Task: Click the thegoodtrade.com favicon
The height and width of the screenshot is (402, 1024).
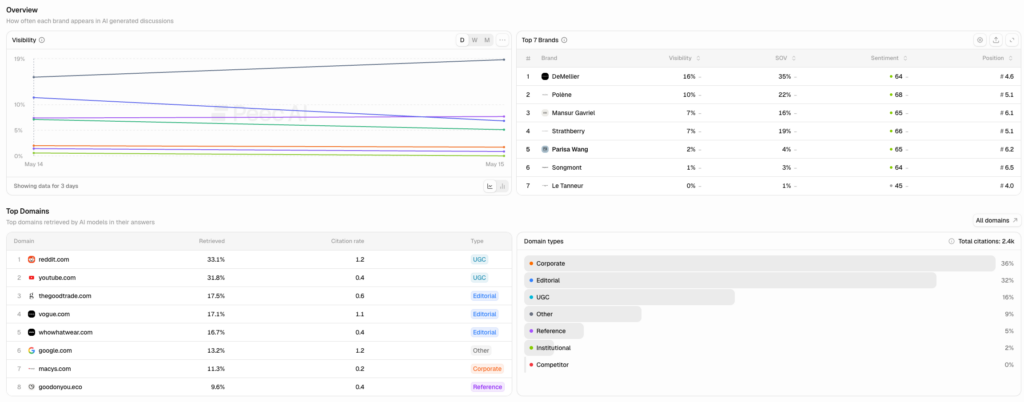Action: click(31, 296)
